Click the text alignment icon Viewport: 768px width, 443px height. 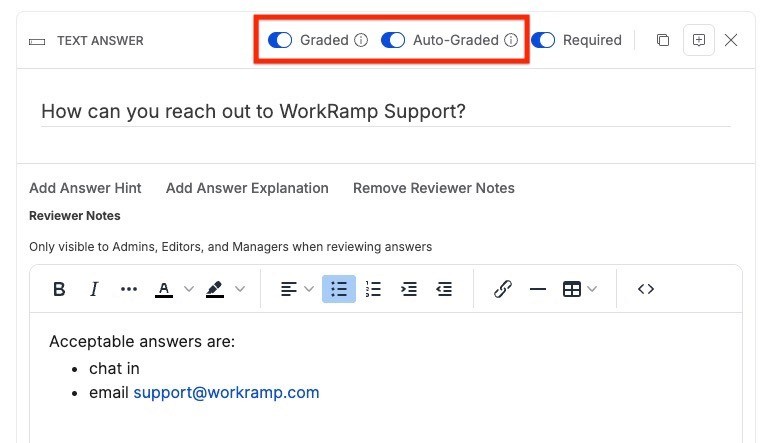tap(288, 289)
